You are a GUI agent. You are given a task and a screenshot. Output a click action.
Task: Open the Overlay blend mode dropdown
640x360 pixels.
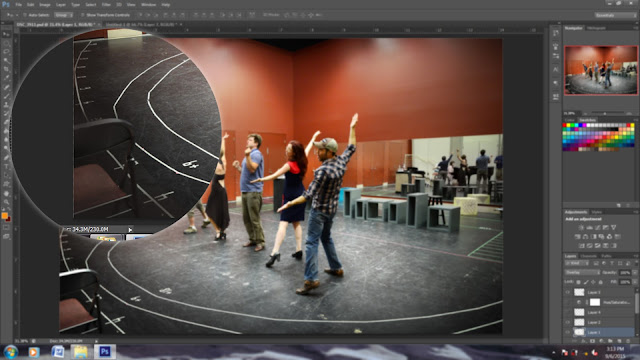(582, 272)
